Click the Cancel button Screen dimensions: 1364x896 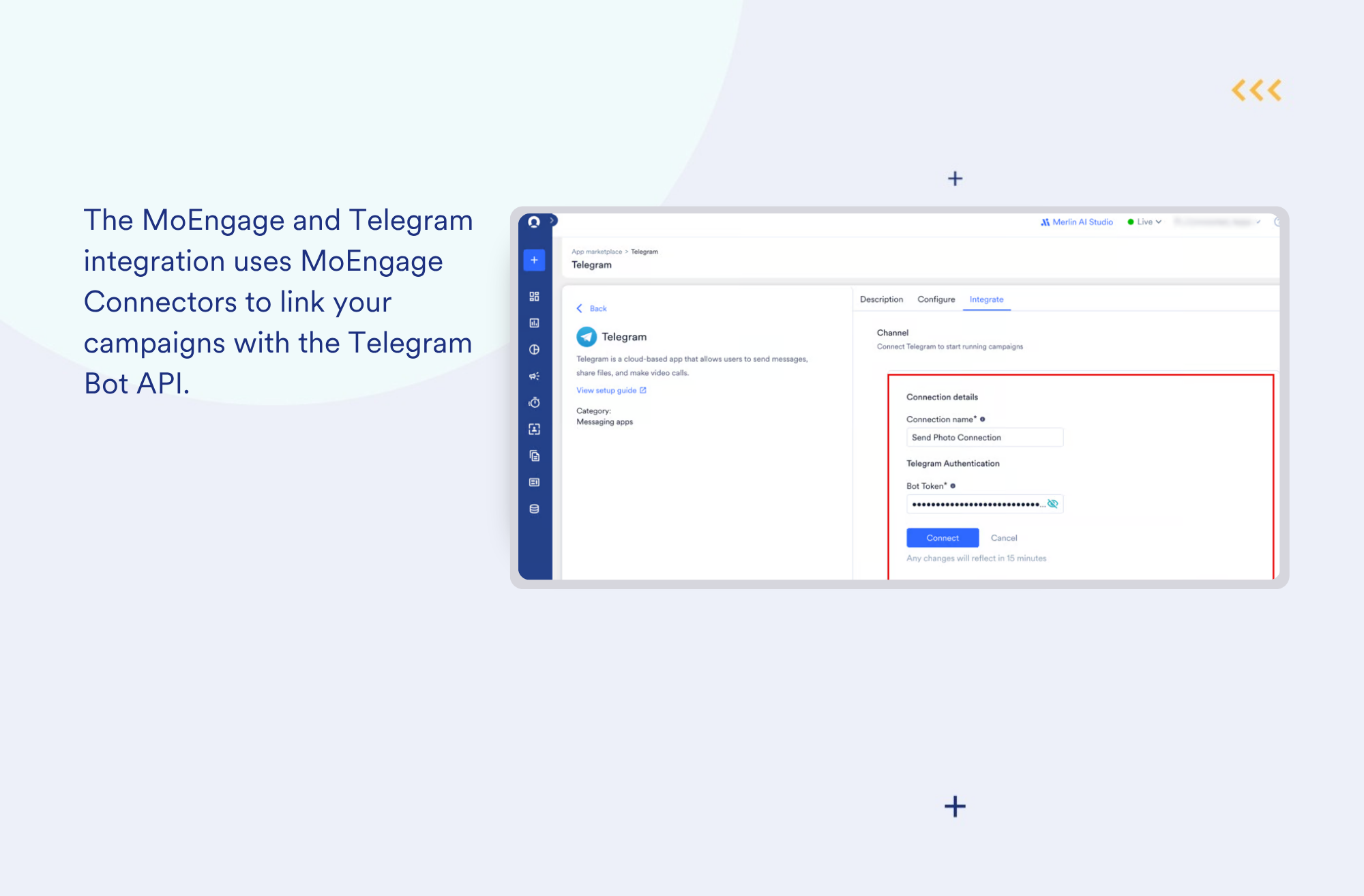[1004, 538]
